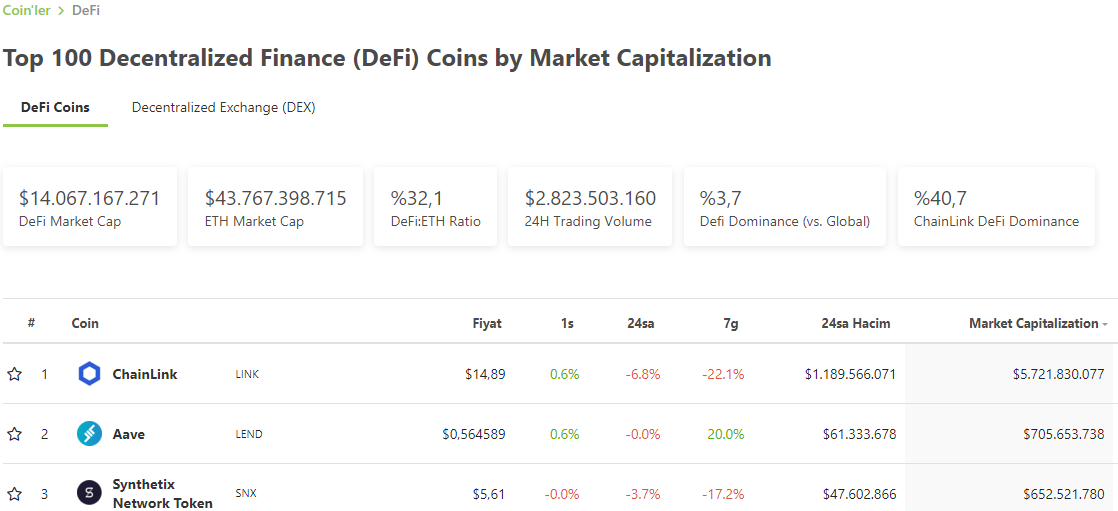Sort by the # rank column header
Viewport: 1118px width, 511px height.
(31, 324)
